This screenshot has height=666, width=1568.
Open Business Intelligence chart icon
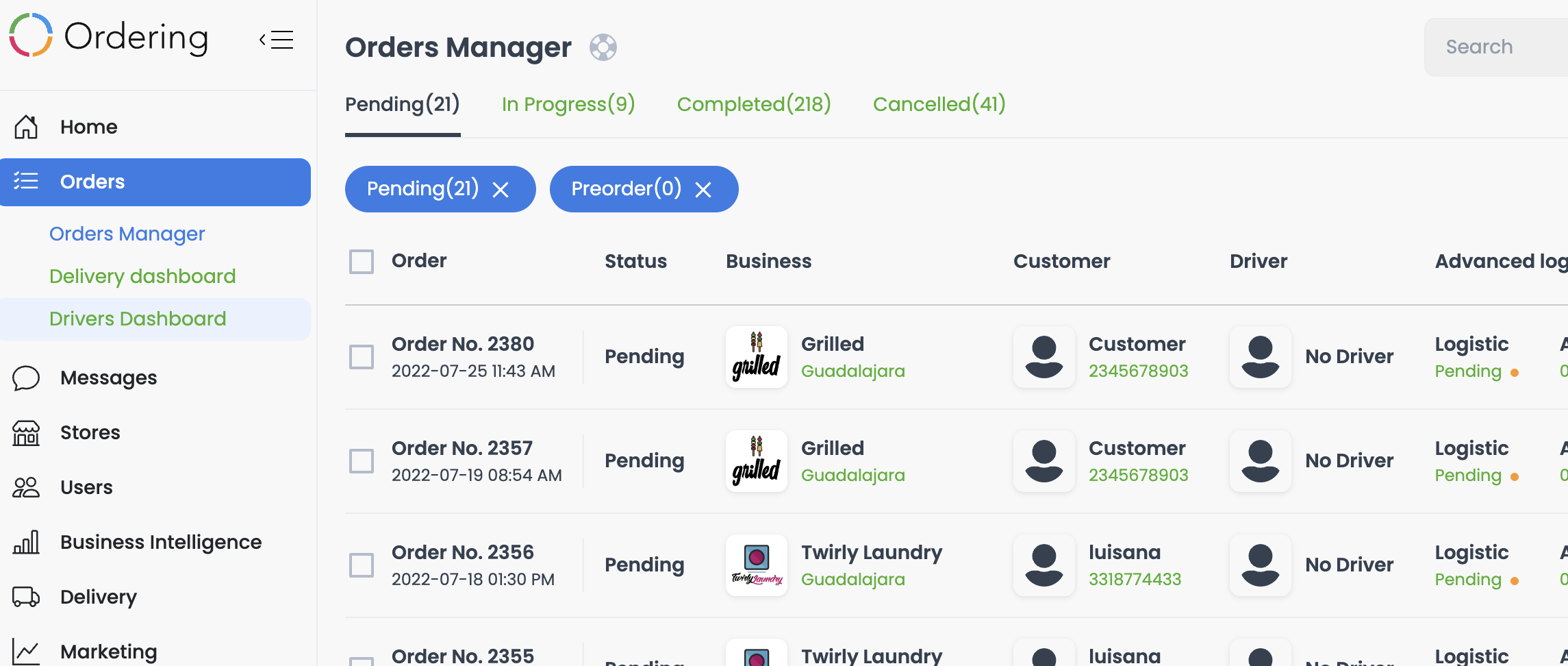pyautogui.click(x=26, y=542)
